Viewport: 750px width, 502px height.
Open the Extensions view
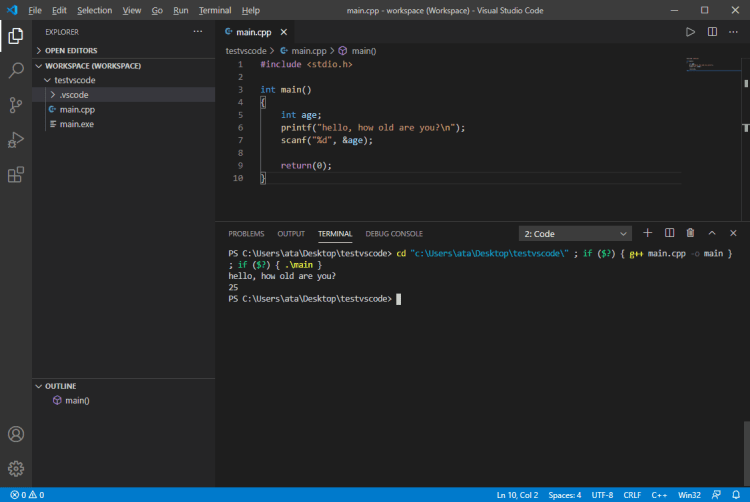[16, 175]
